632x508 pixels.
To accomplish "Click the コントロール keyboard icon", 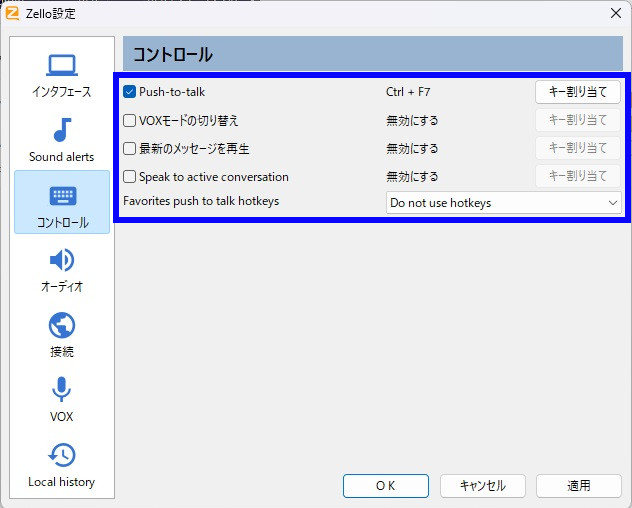I will [x=62, y=196].
